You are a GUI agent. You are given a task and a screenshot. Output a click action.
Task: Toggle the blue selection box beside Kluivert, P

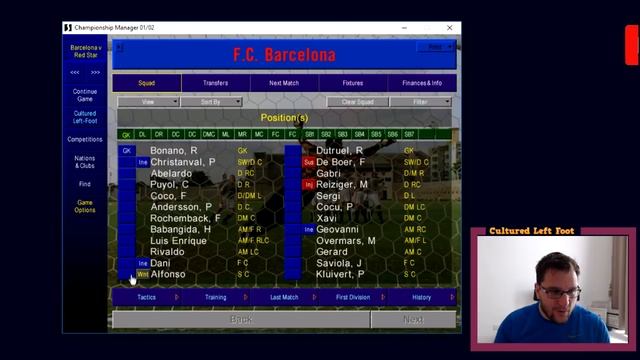click(x=293, y=275)
